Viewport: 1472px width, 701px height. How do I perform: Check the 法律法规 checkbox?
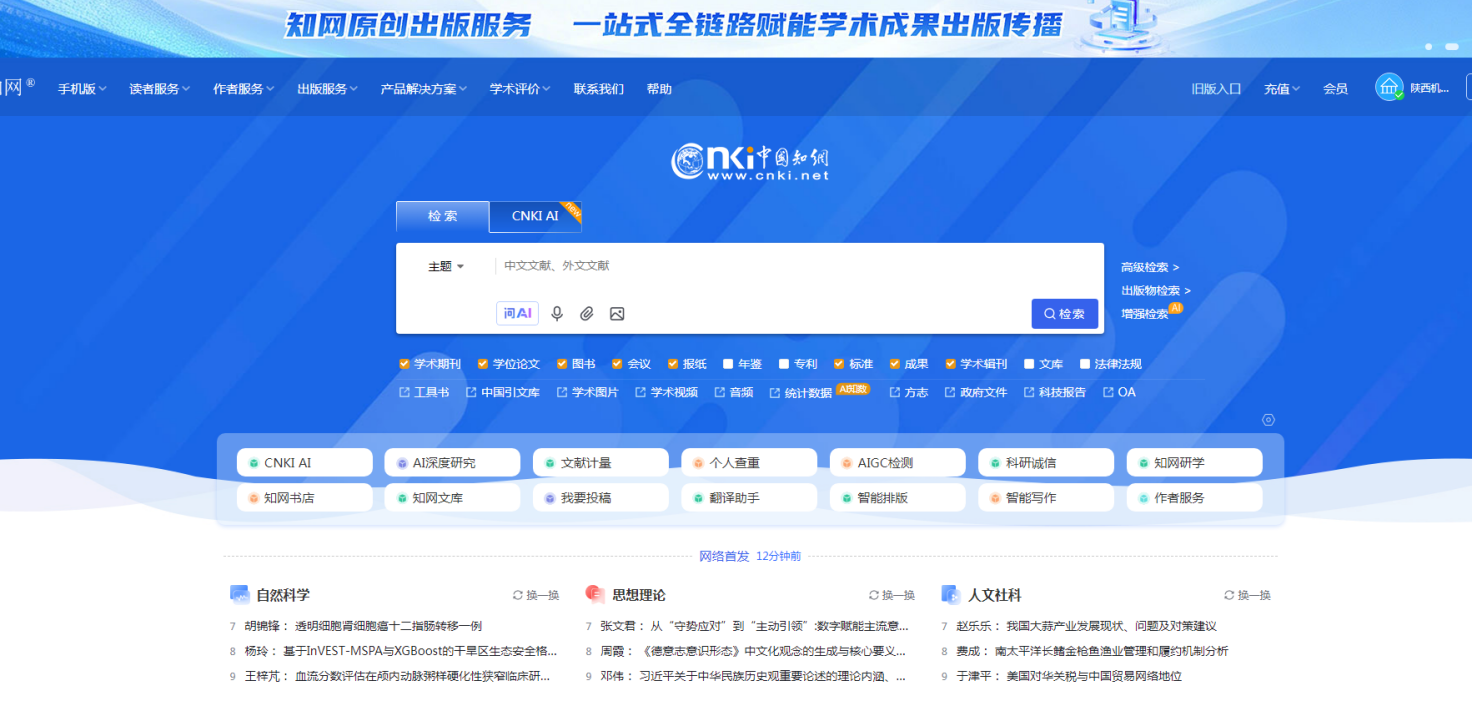click(x=1085, y=364)
